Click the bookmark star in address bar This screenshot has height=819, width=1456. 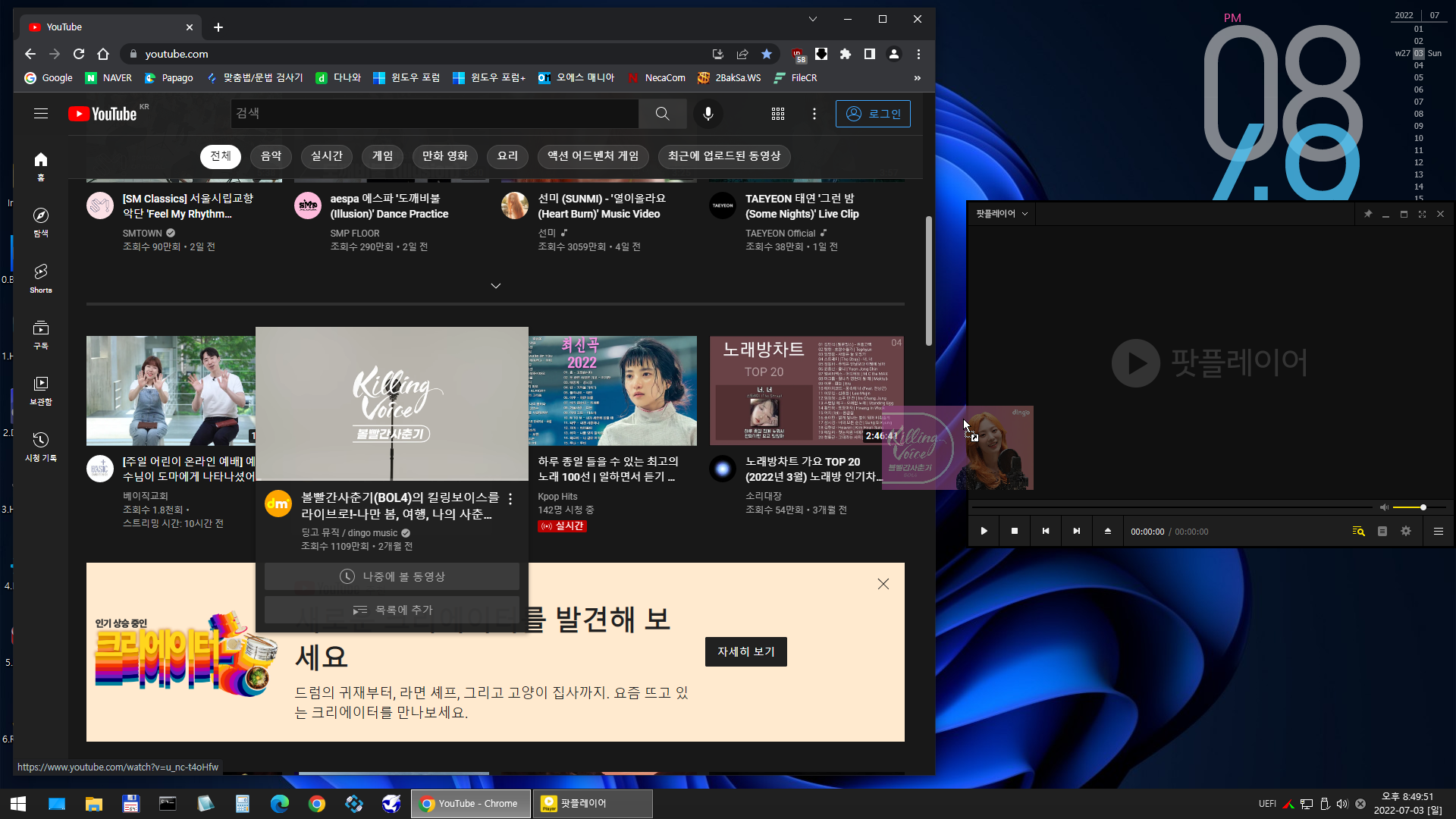tap(767, 54)
